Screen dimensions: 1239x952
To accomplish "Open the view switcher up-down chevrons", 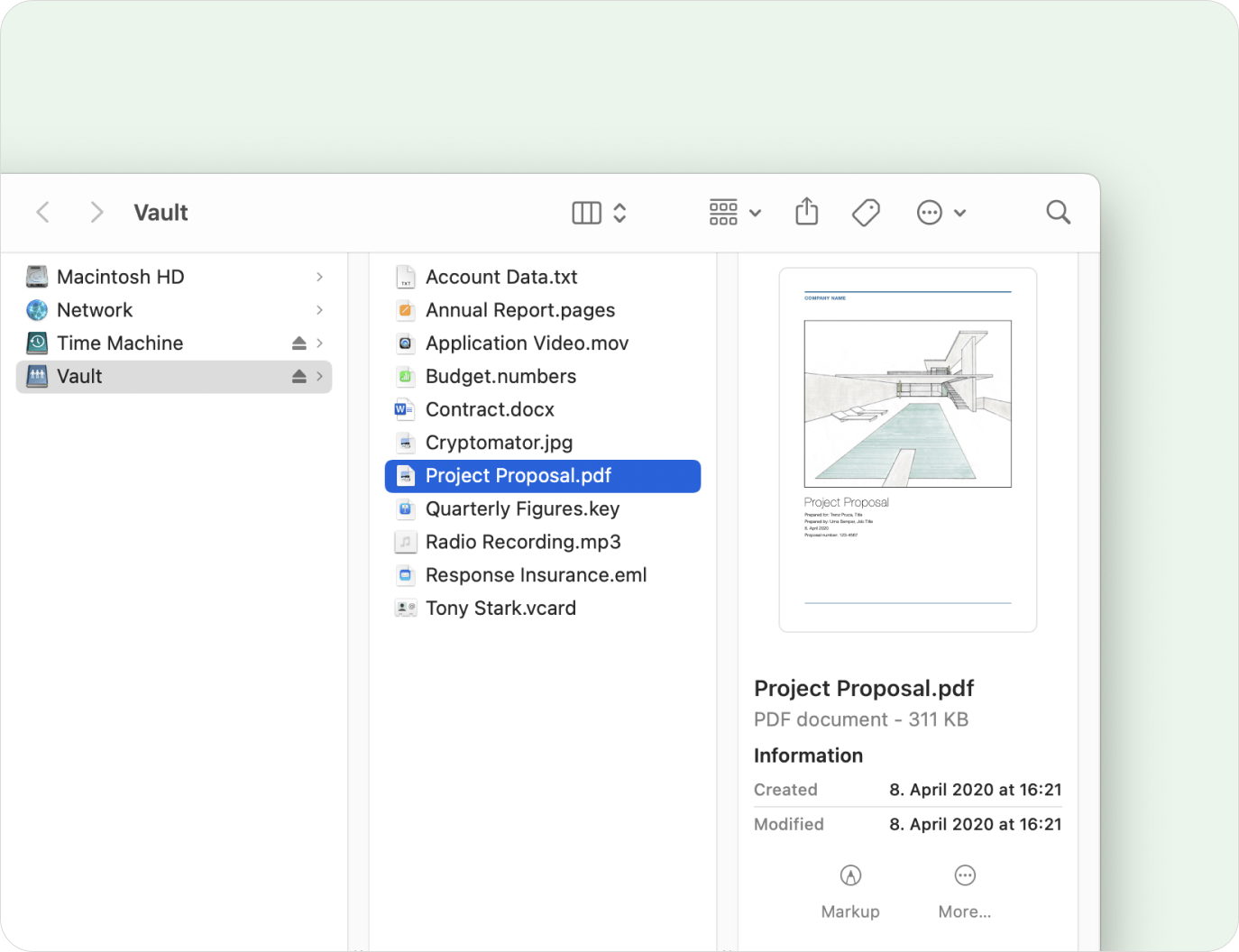I will (619, 213).
